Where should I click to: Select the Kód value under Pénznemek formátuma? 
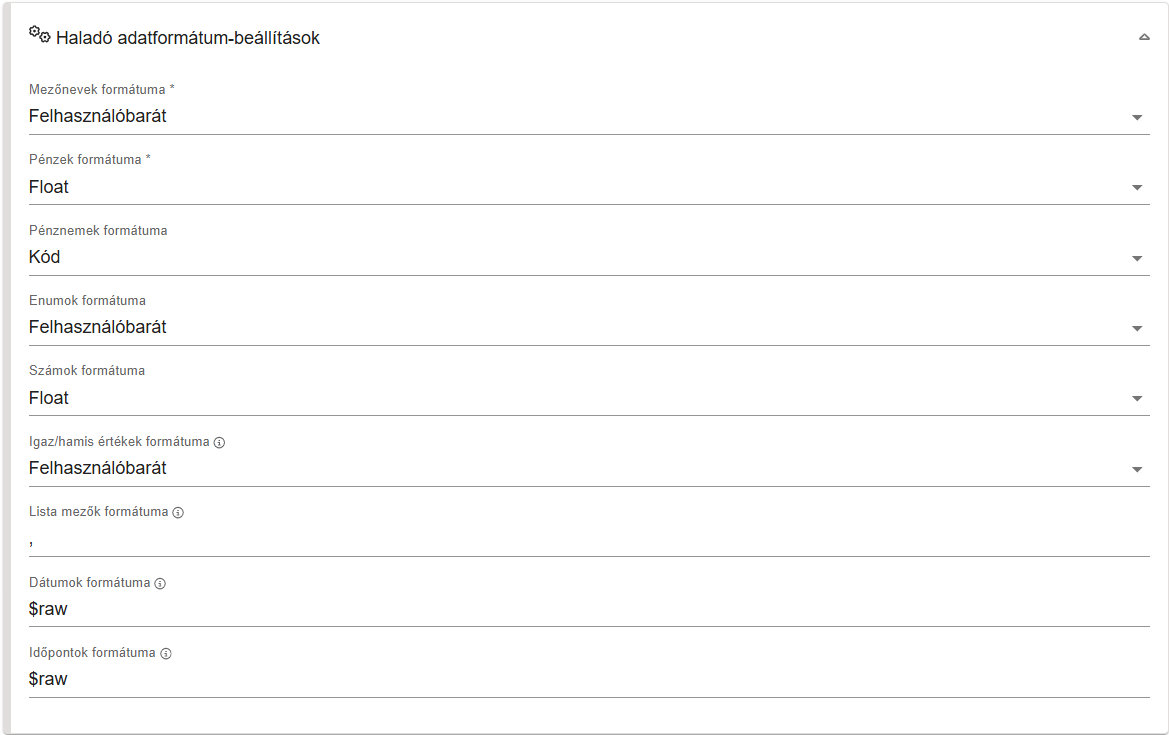(45, 257)
